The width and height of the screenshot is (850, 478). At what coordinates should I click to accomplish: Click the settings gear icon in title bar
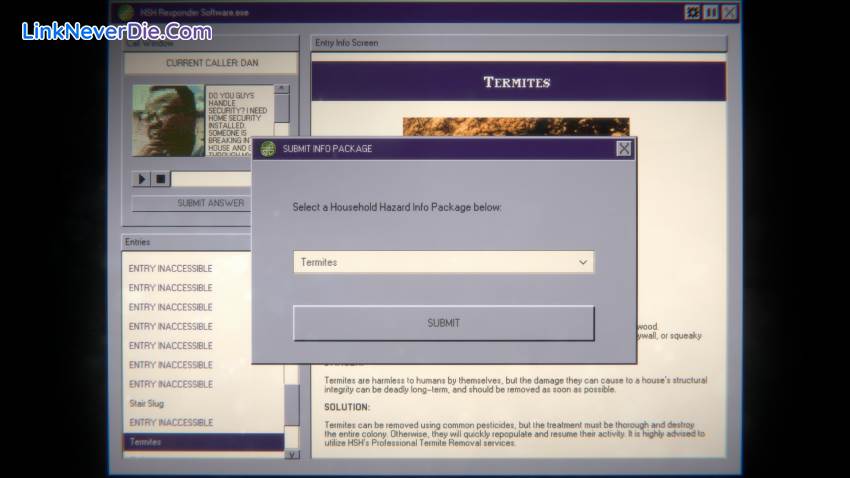pos(692,12)
